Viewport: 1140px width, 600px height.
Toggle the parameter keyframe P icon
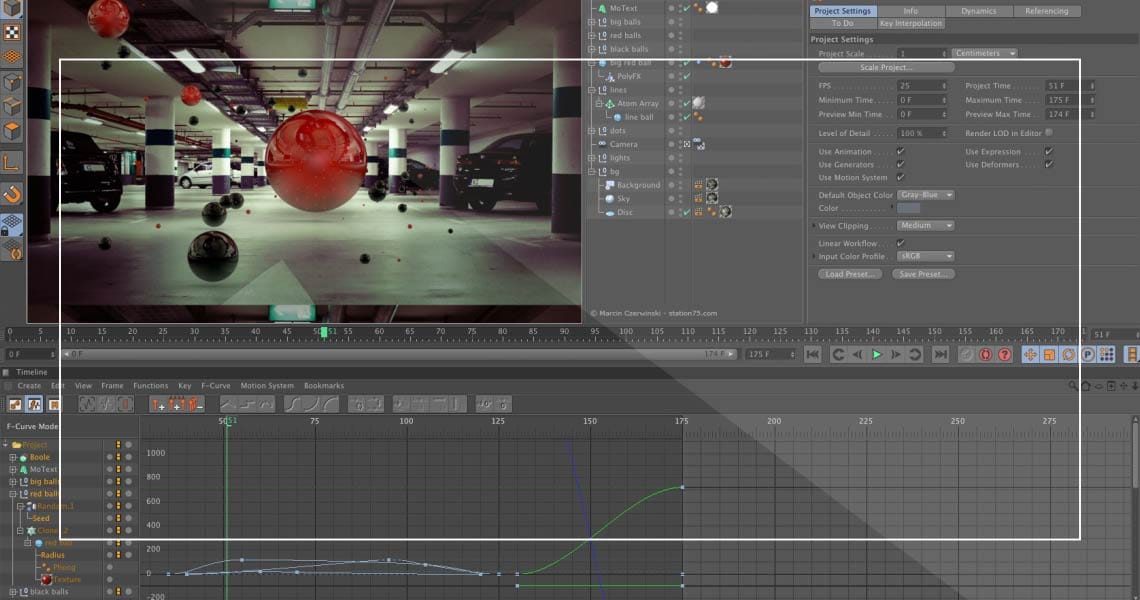[1087, 355]
